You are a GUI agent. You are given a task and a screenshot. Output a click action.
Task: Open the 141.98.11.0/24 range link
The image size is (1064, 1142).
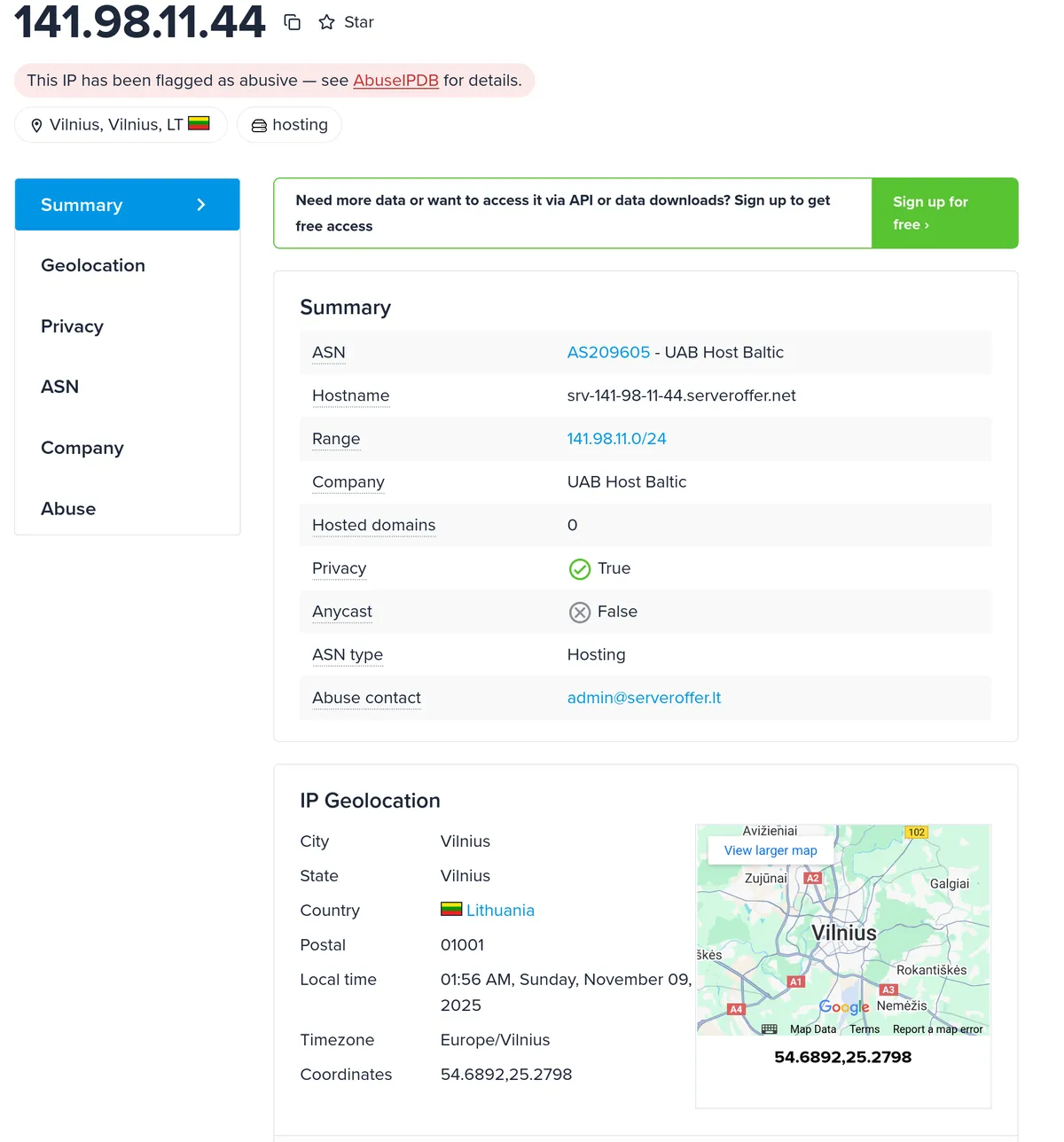click(x=616, y=438)
